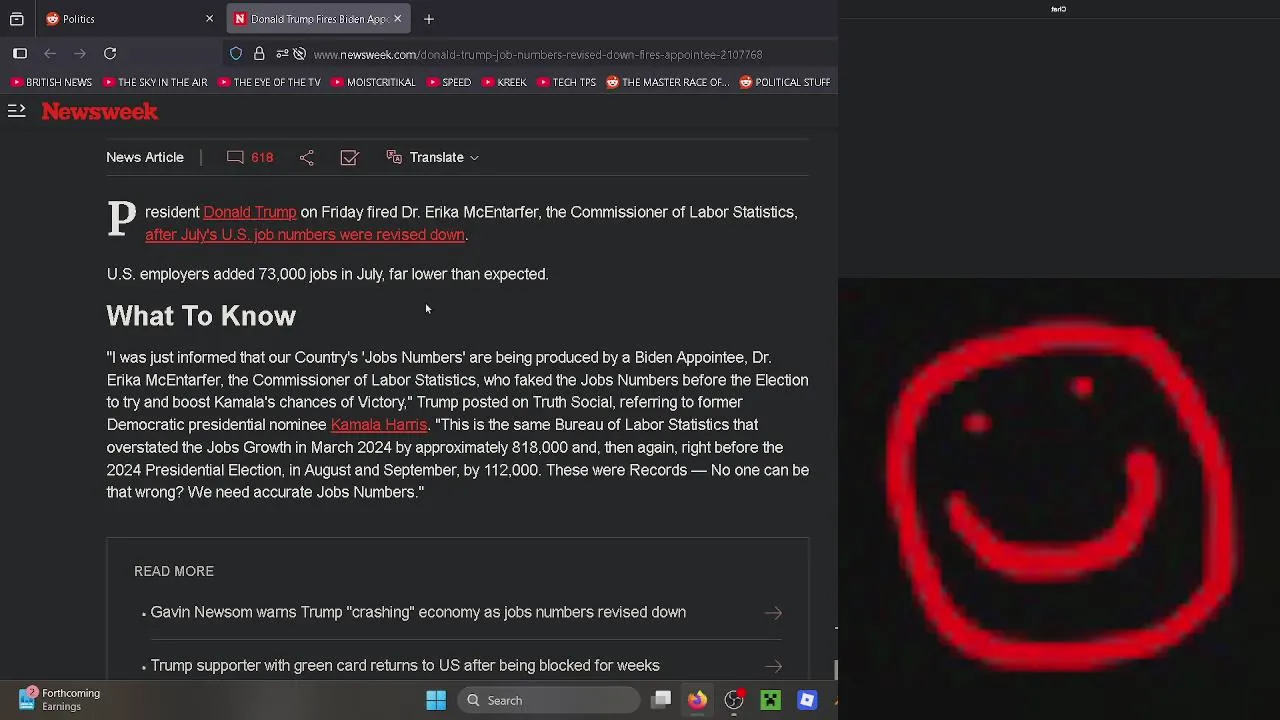
Task: Click the READ MORE label
Action: 174,571
